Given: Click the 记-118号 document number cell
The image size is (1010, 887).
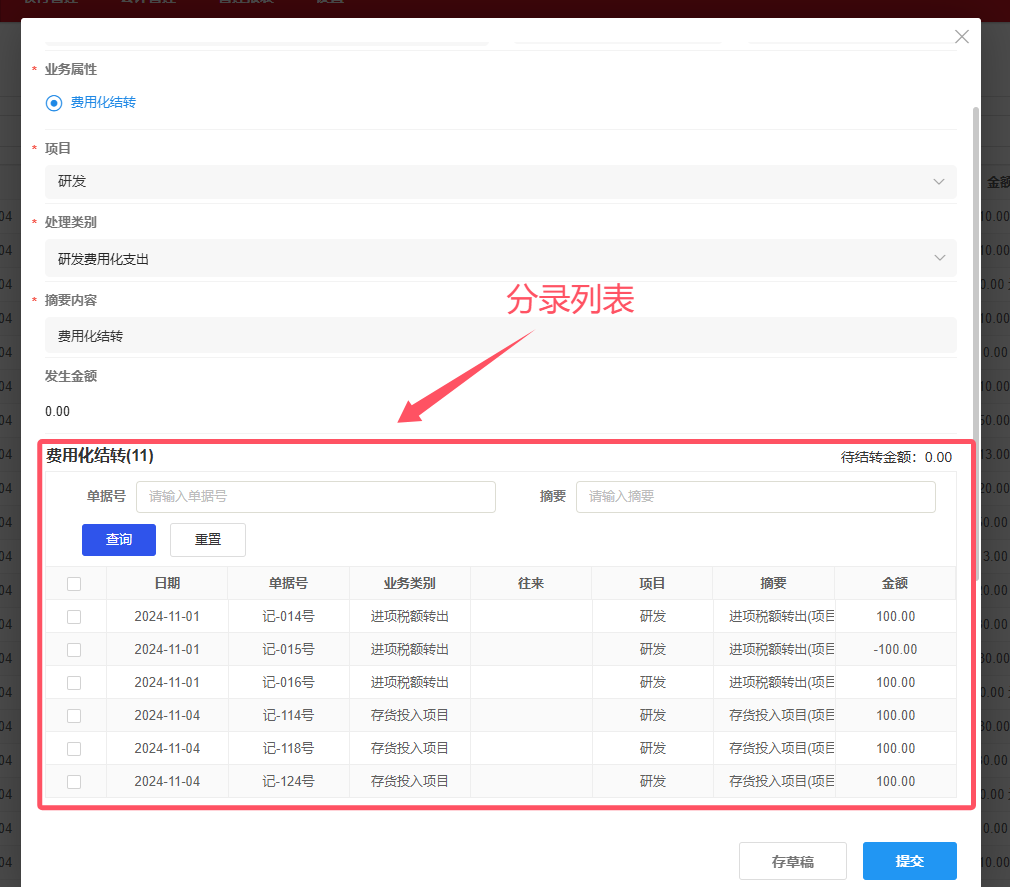Looking at the screenshot, I should click(x=288, y=749).
